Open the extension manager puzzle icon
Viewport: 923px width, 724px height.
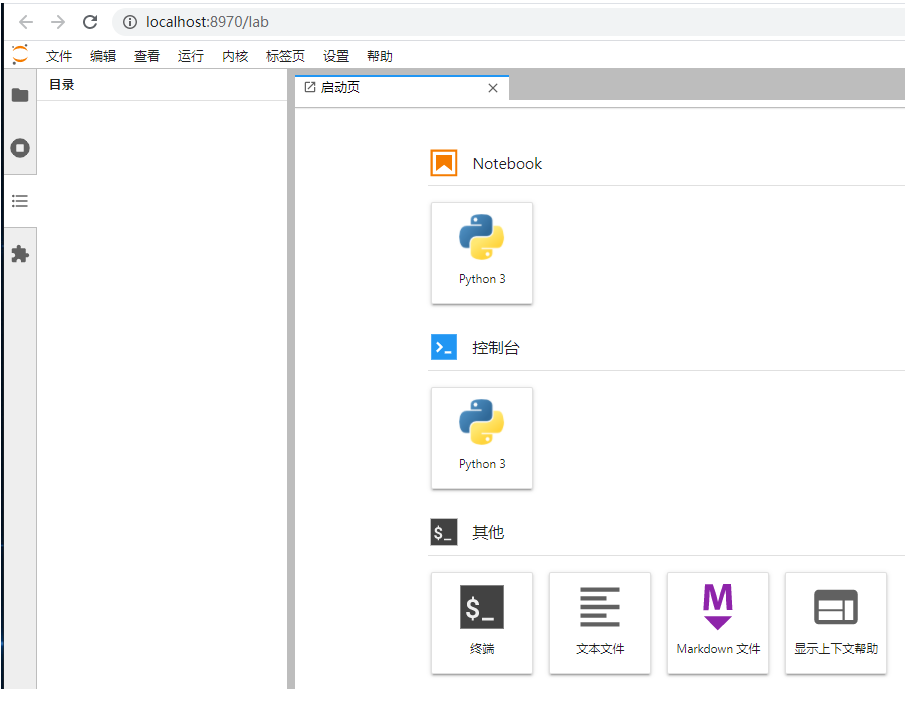pyautogui.click(x=19, y=254)
